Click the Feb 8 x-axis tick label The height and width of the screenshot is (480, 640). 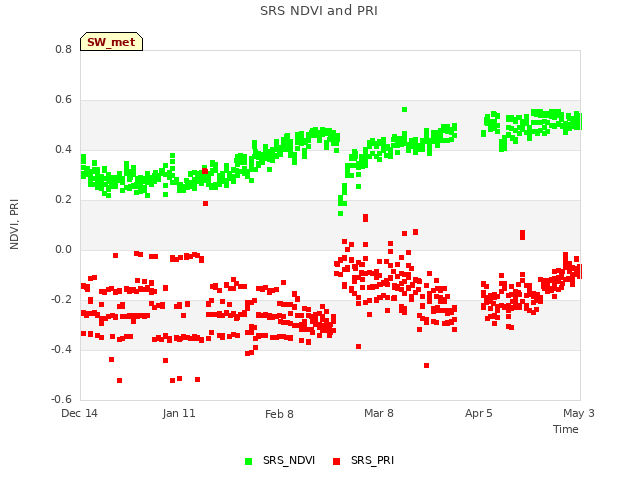coord(279,414)
